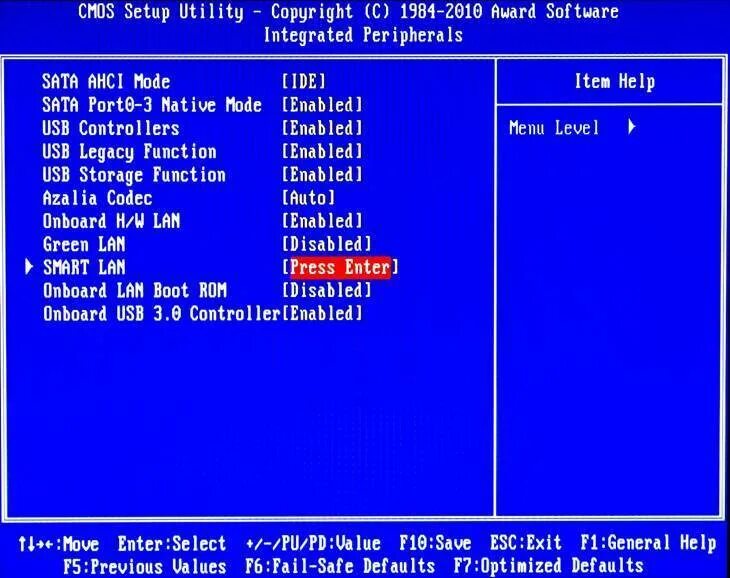The width and height of the screenshot is (730, 578).
Task: Click the F1:General Help hint
Action: pos(648,544)
